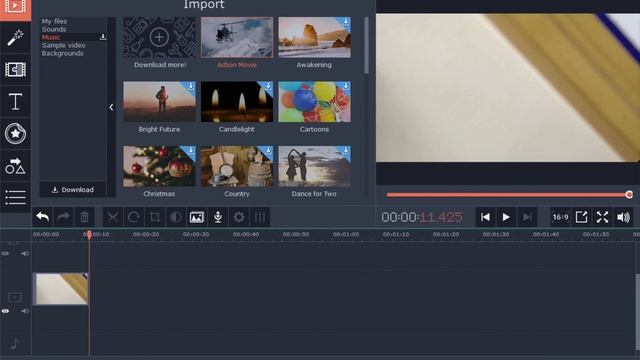
Task: Click the Download button below categories
Action: (73, 190)
